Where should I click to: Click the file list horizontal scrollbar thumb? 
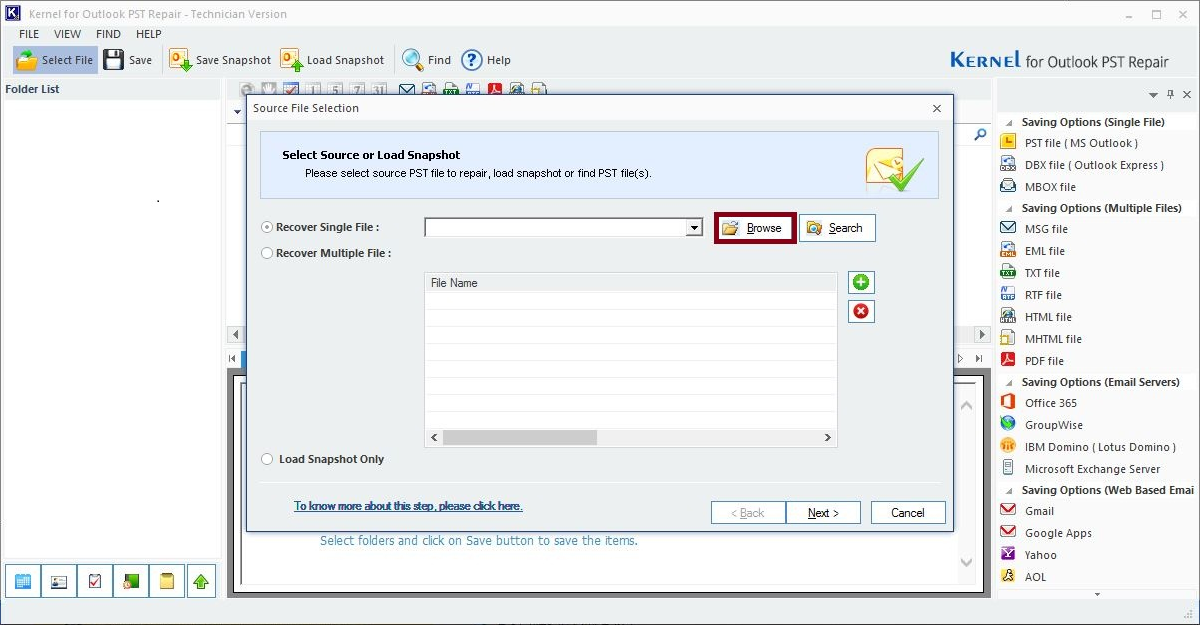pyautogui.click(x=520, y=438)
